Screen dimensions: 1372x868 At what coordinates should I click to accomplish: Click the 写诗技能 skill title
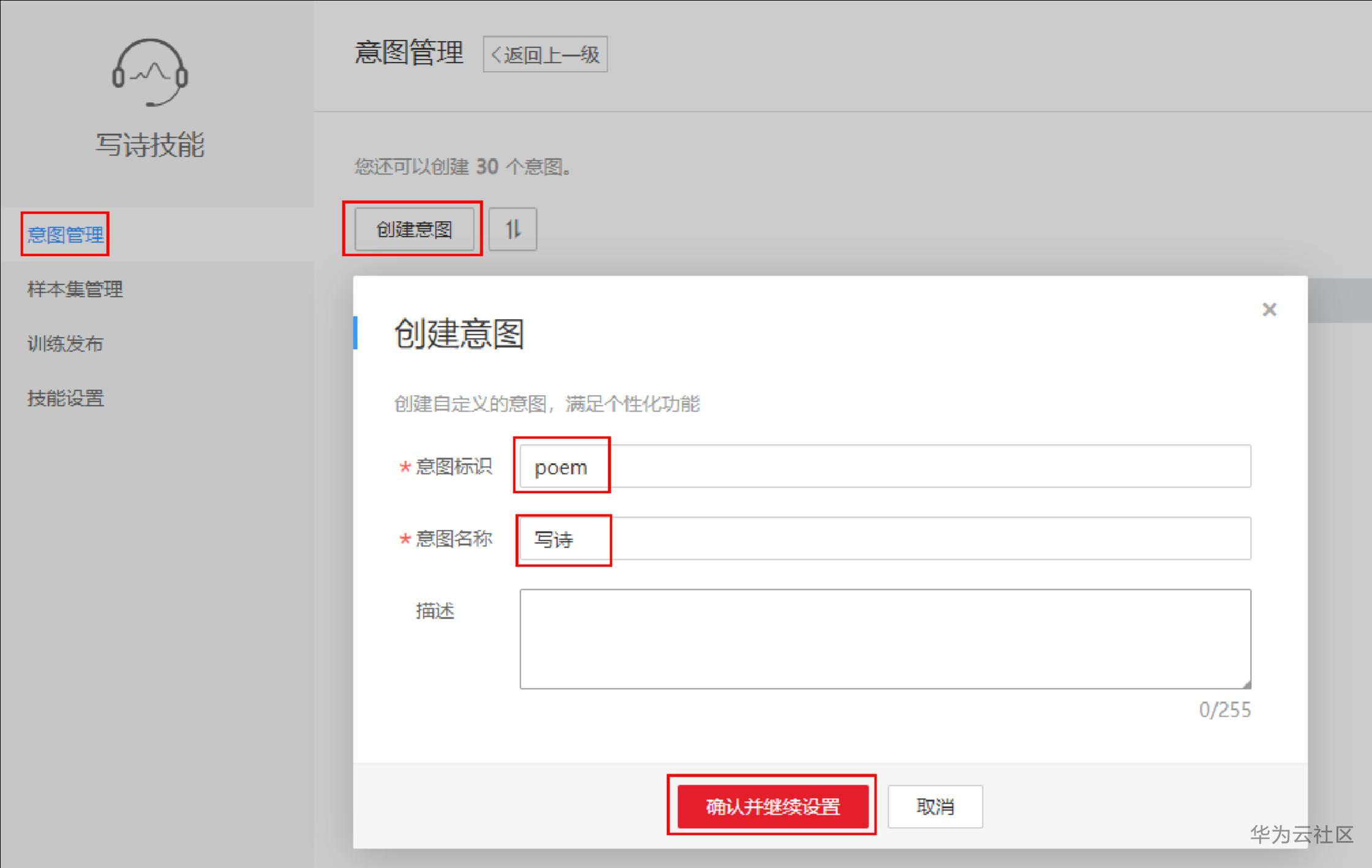(x=149, y=145)
